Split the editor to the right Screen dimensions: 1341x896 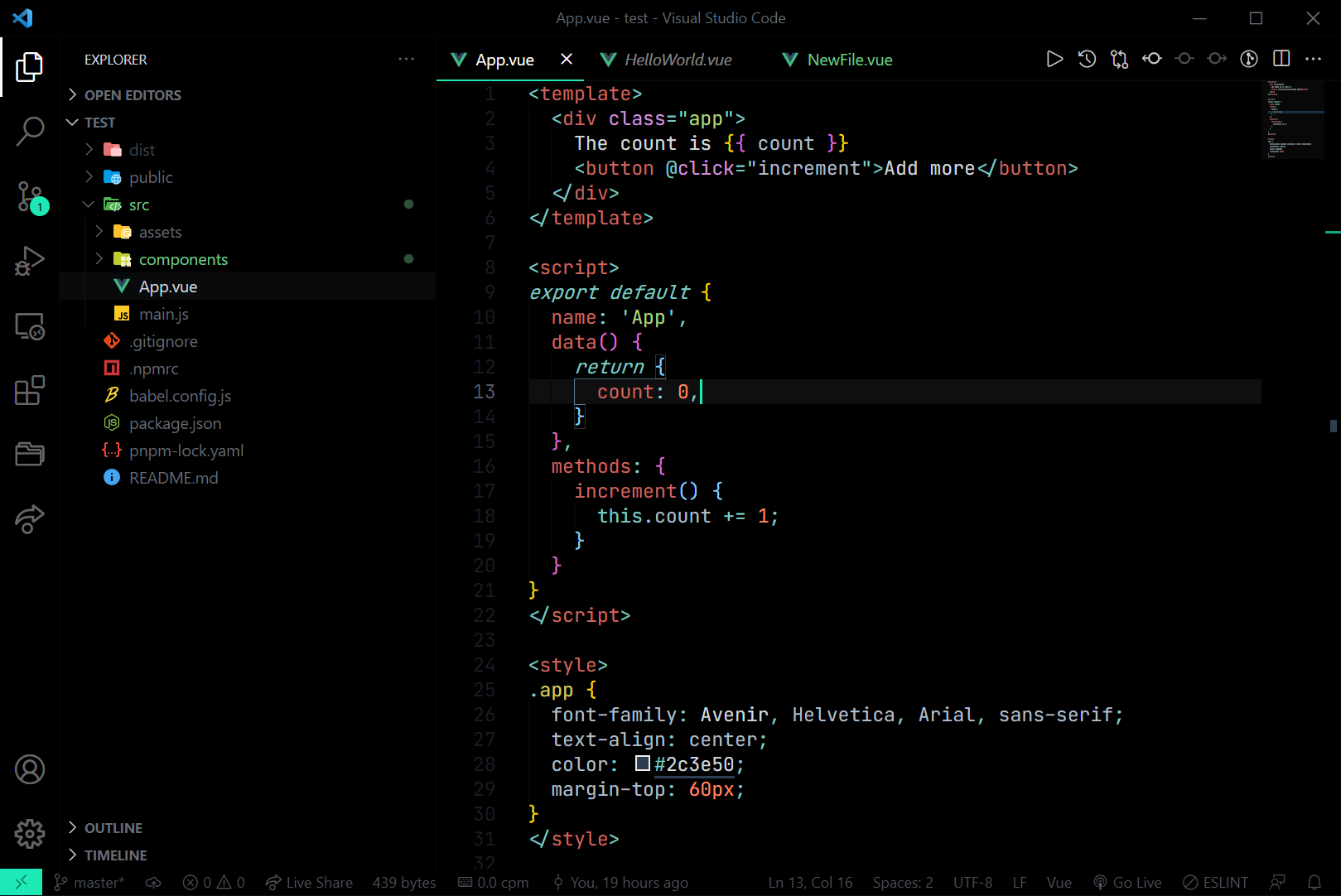click(1281, 59)
